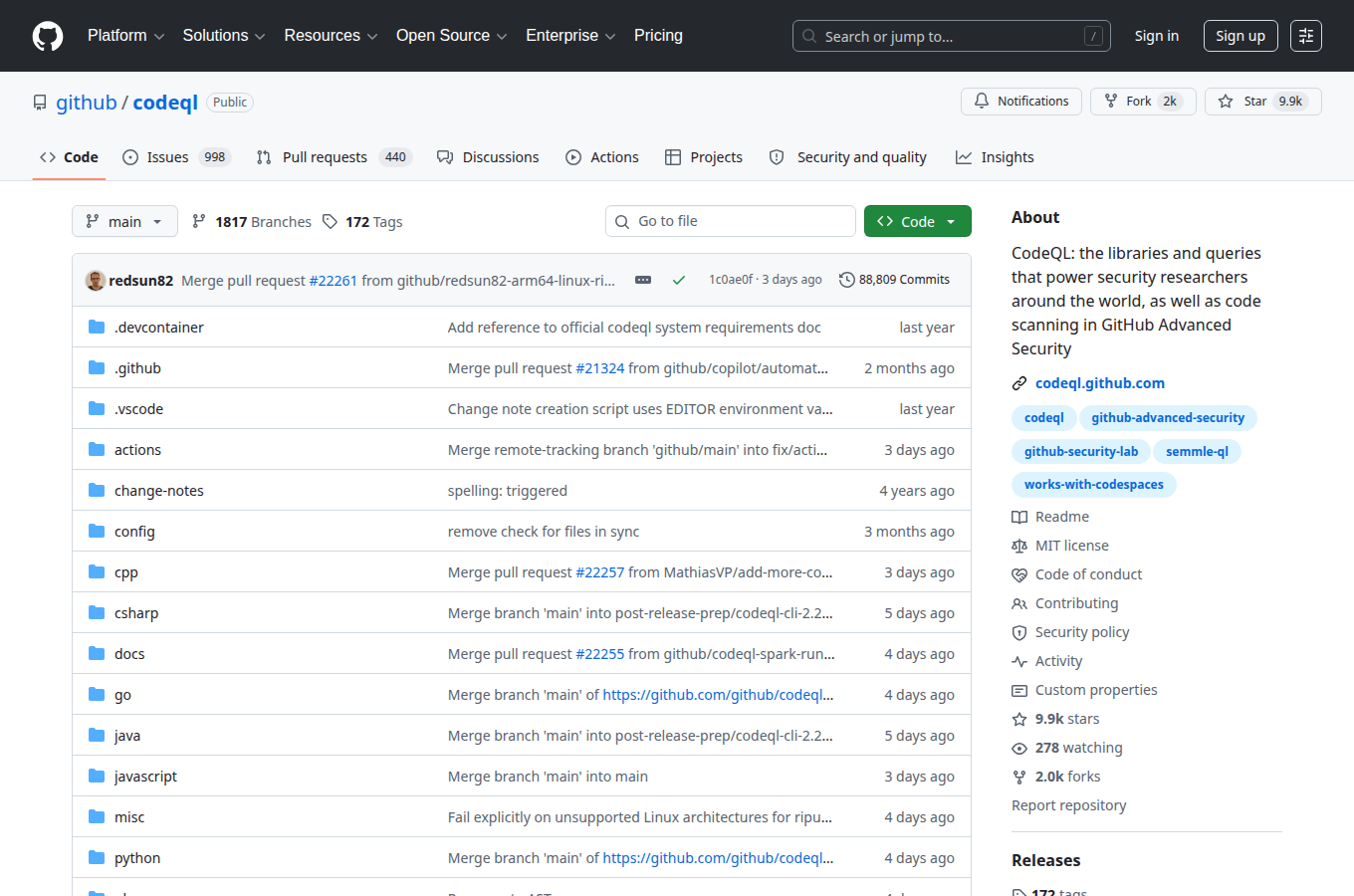Open the Enterprise dropdown menu
This screenshot has width=1354, height=896.
pos(570,36)
